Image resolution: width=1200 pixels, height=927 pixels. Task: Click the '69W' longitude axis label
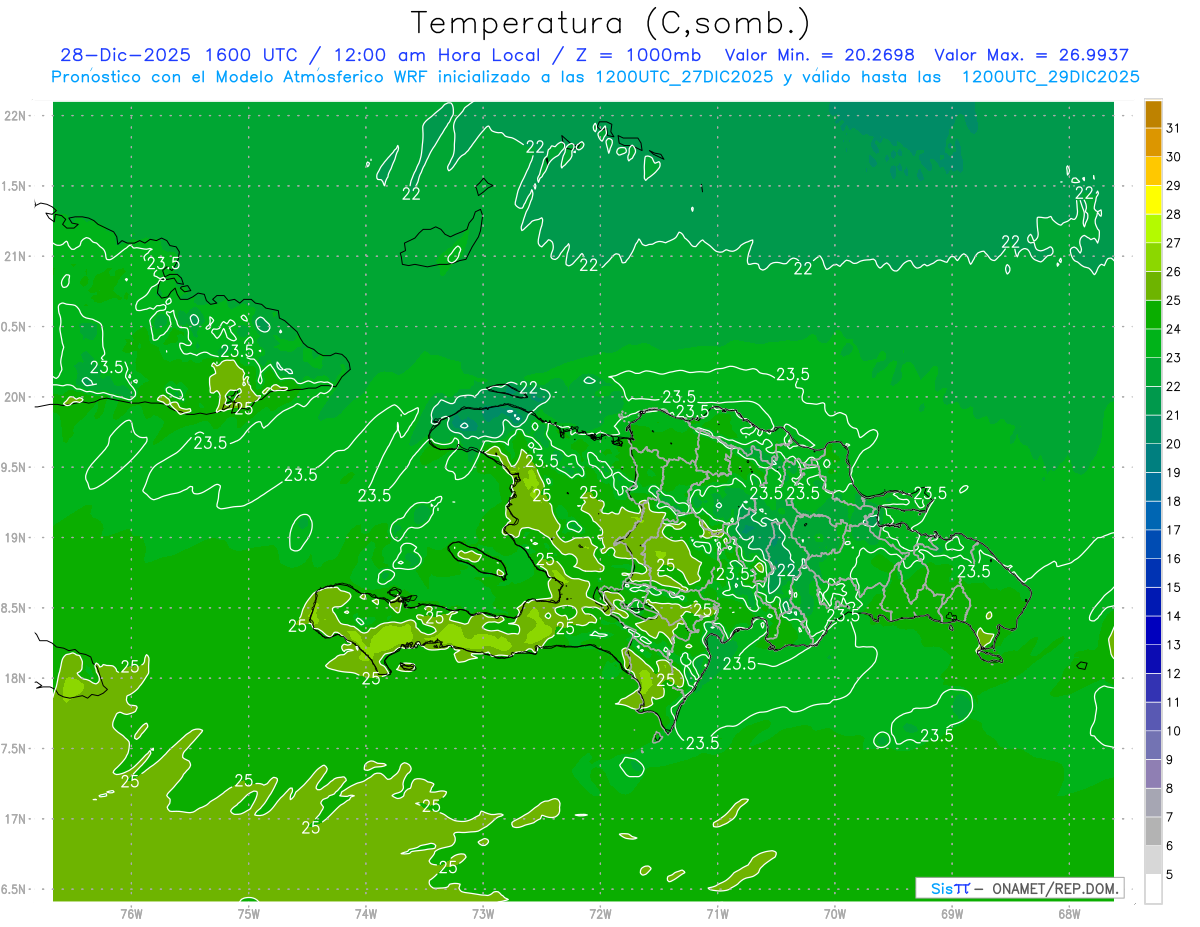(952, 913)
